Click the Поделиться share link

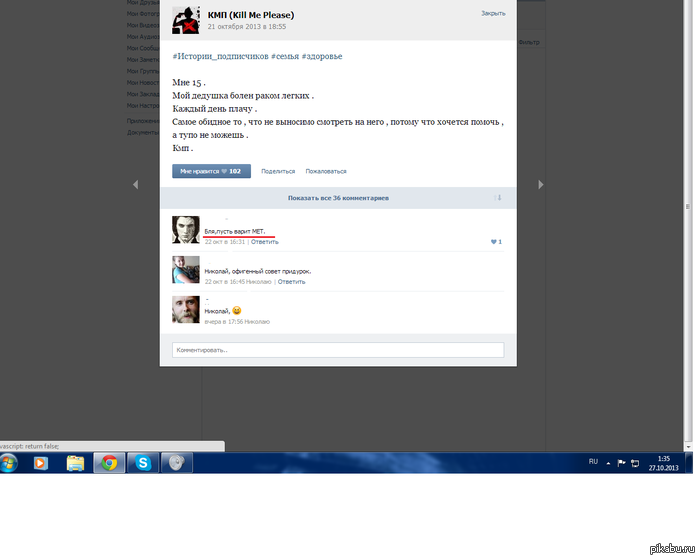pos(278,171)
